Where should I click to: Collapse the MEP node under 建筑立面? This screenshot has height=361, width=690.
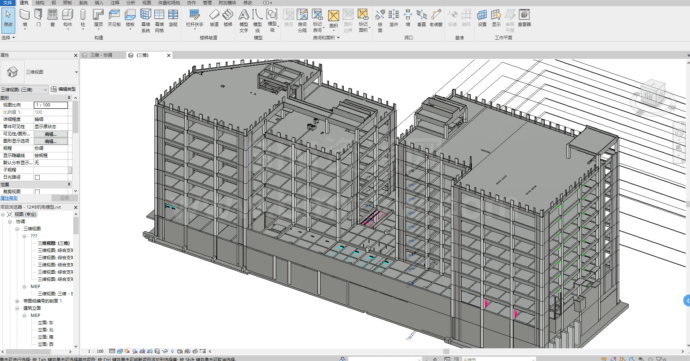(25, 316)
